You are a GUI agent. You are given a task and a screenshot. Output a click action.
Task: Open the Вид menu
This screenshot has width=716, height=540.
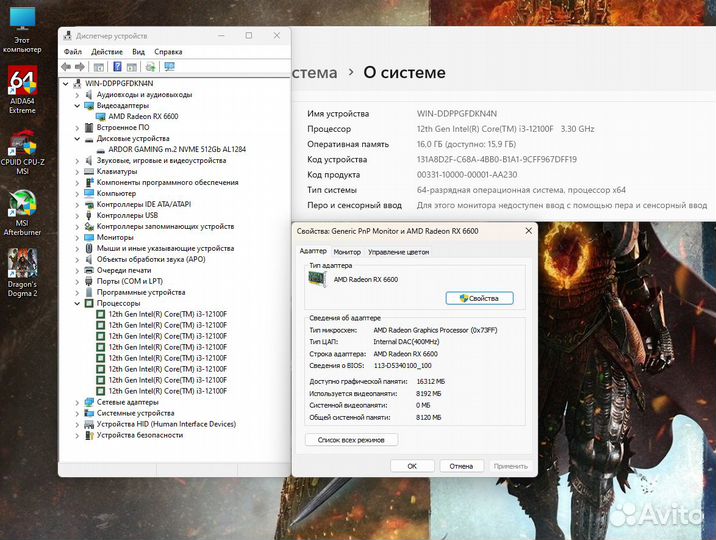[x=138, y=52]
